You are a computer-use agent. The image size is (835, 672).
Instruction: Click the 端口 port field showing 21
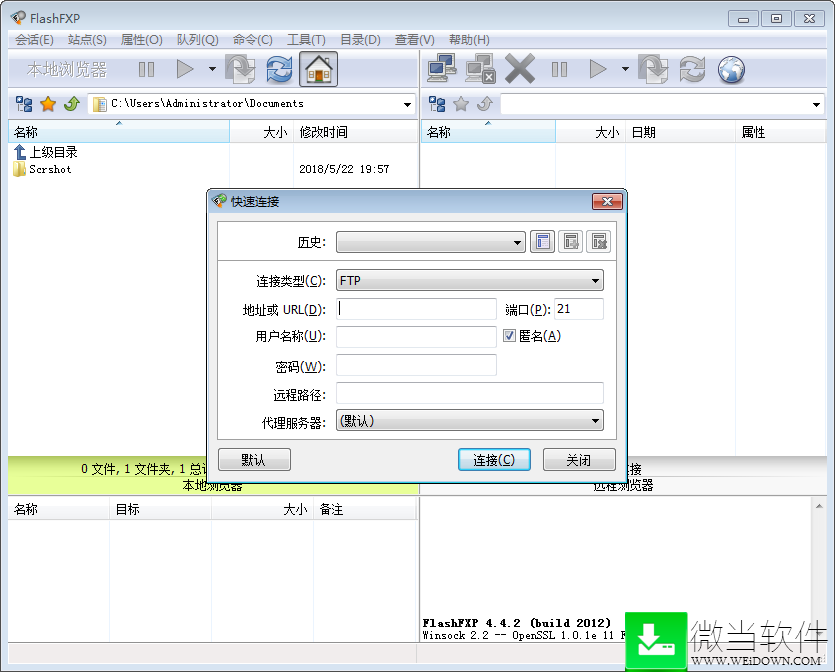[x=579, y=309]
